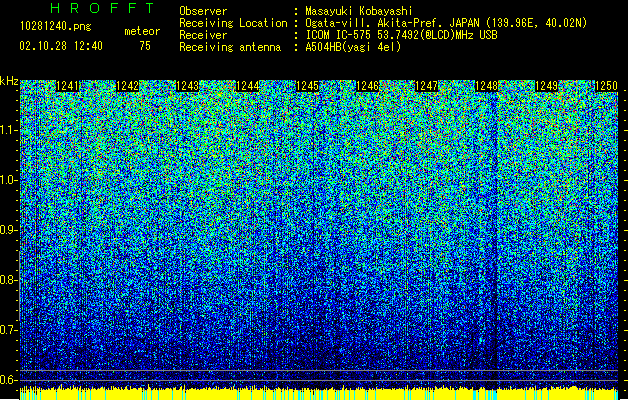Click the 1241 time marker

(x=68, y=86)
